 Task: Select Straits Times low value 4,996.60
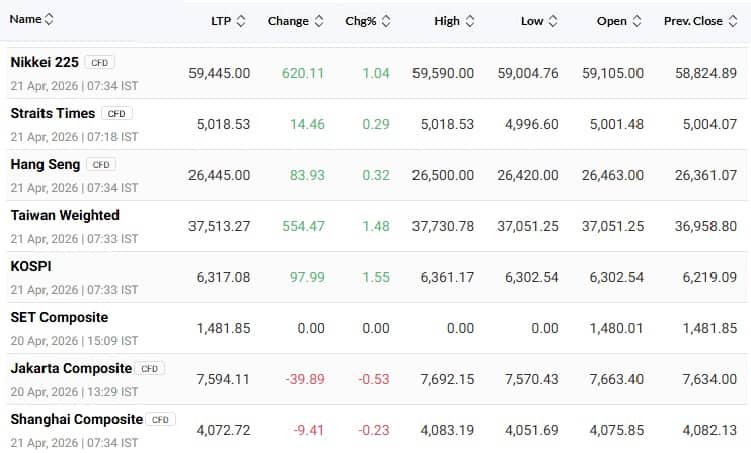tap(532, 125)
